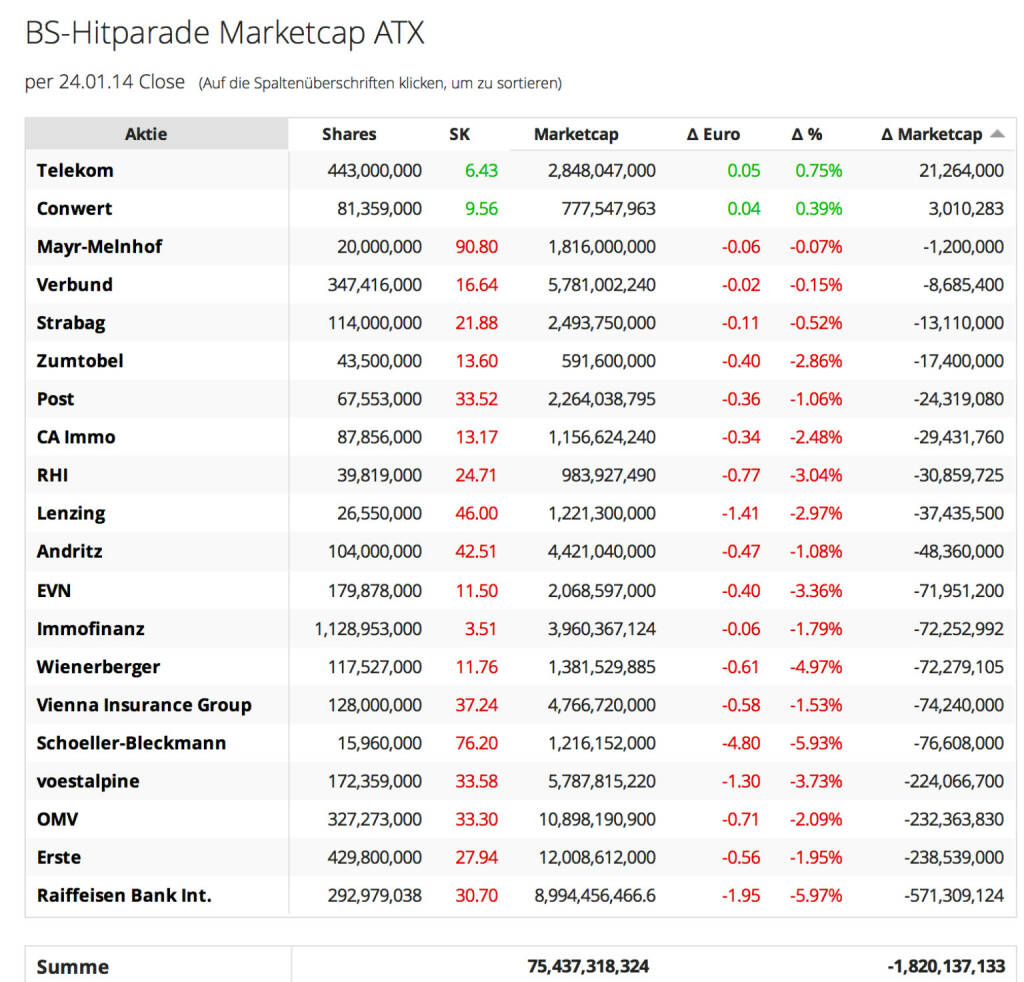Sort by Marketcap column header

(x=576, y=134)
